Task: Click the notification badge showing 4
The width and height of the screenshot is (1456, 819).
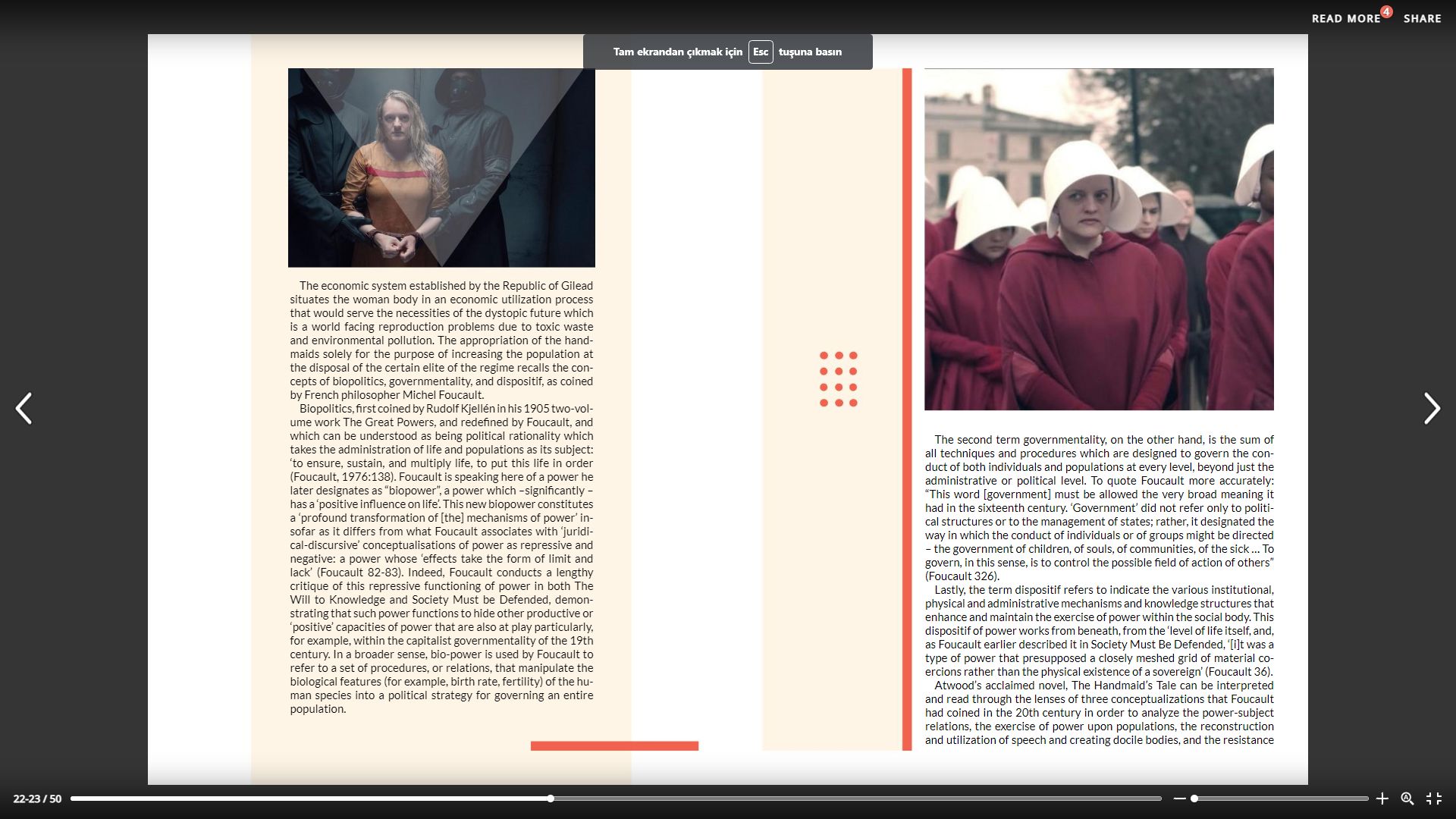Action: (x=1386, y=11)
